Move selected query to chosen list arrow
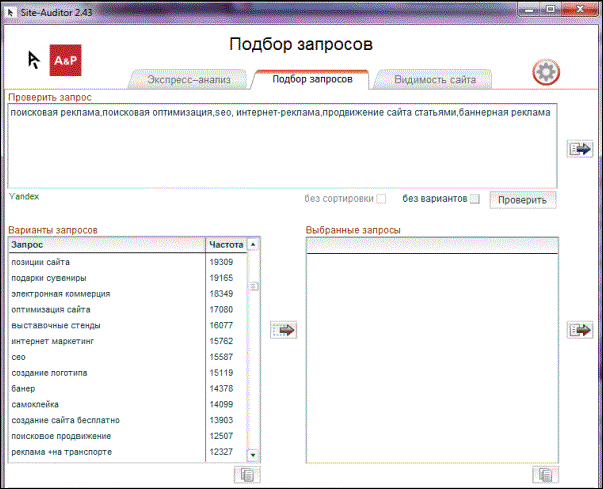Viewport: 603px width, 489px height. (x=285, y=329)
